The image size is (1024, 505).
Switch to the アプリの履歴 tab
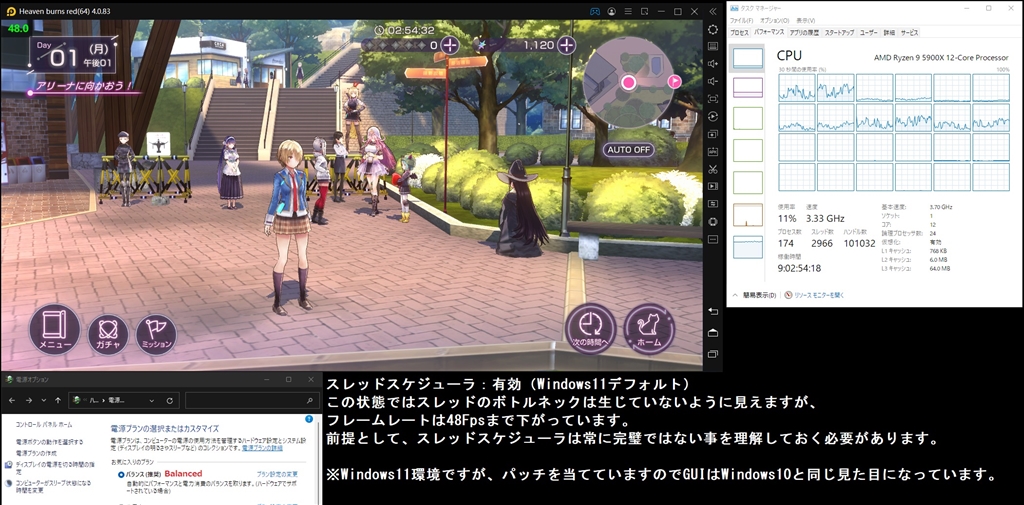click(803, 32)
